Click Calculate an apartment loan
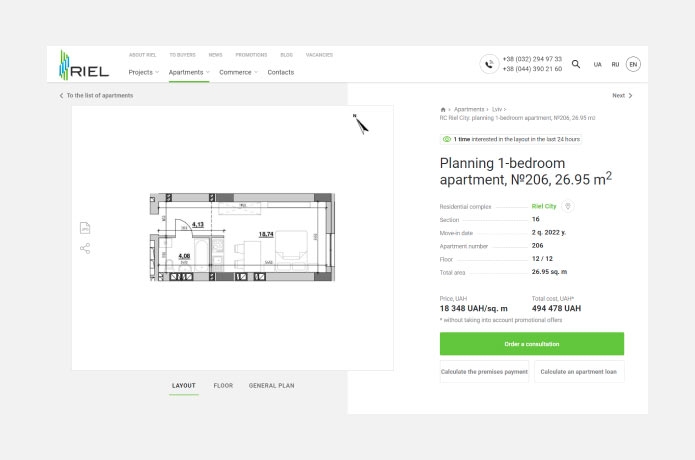Screen dimensions: 695x460 tap(578, 371)
